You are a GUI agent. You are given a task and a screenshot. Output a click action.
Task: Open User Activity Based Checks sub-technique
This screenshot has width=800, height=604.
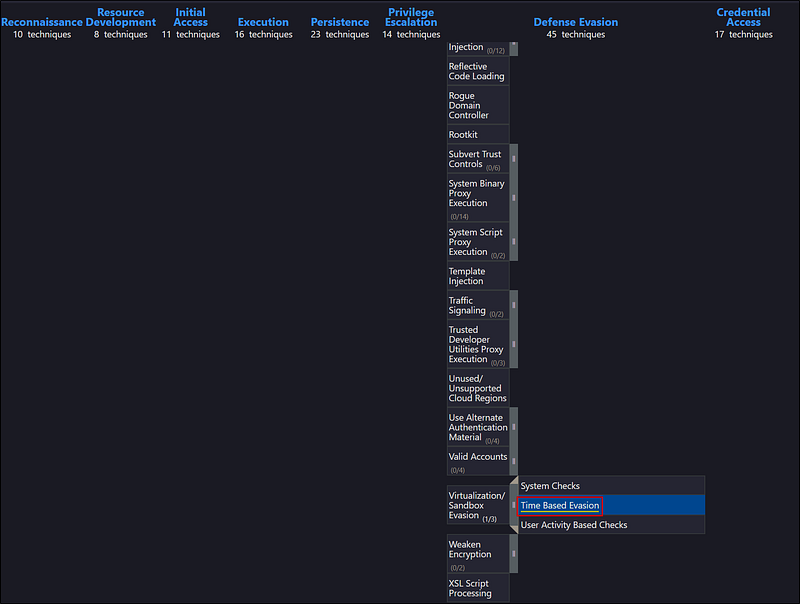click(x=574, y=525)
